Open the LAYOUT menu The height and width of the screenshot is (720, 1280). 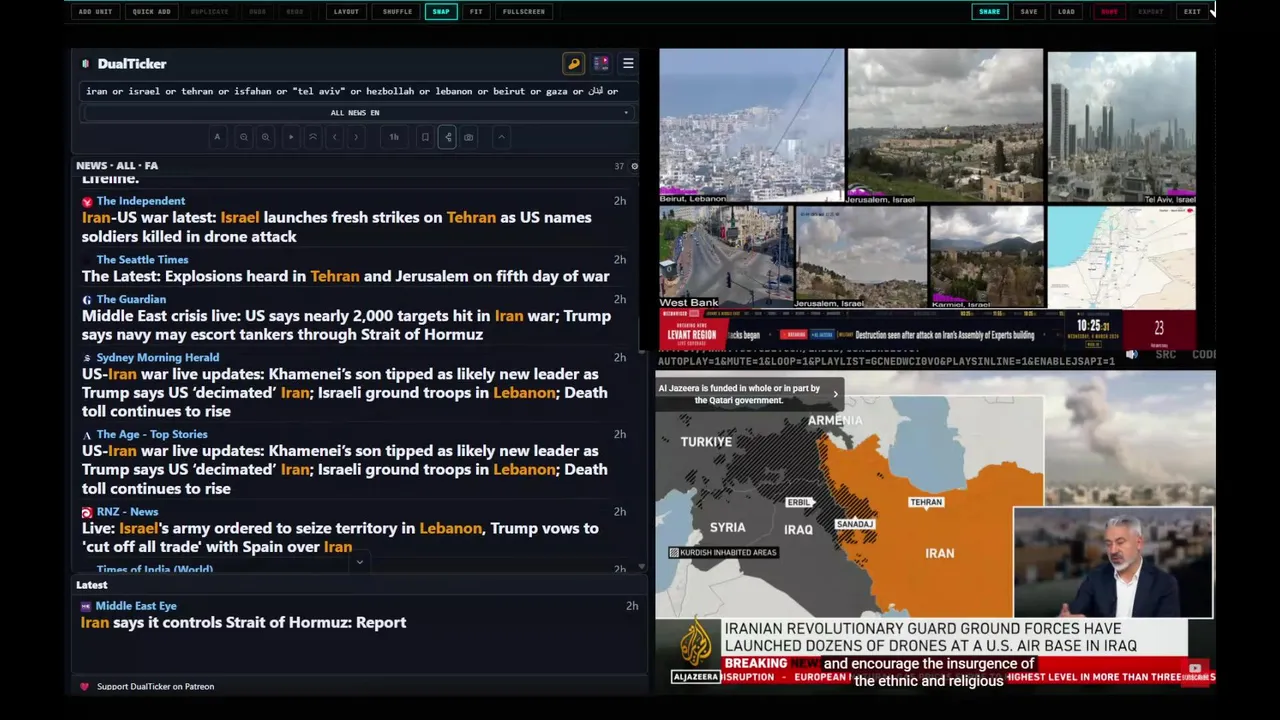[346, 11]
